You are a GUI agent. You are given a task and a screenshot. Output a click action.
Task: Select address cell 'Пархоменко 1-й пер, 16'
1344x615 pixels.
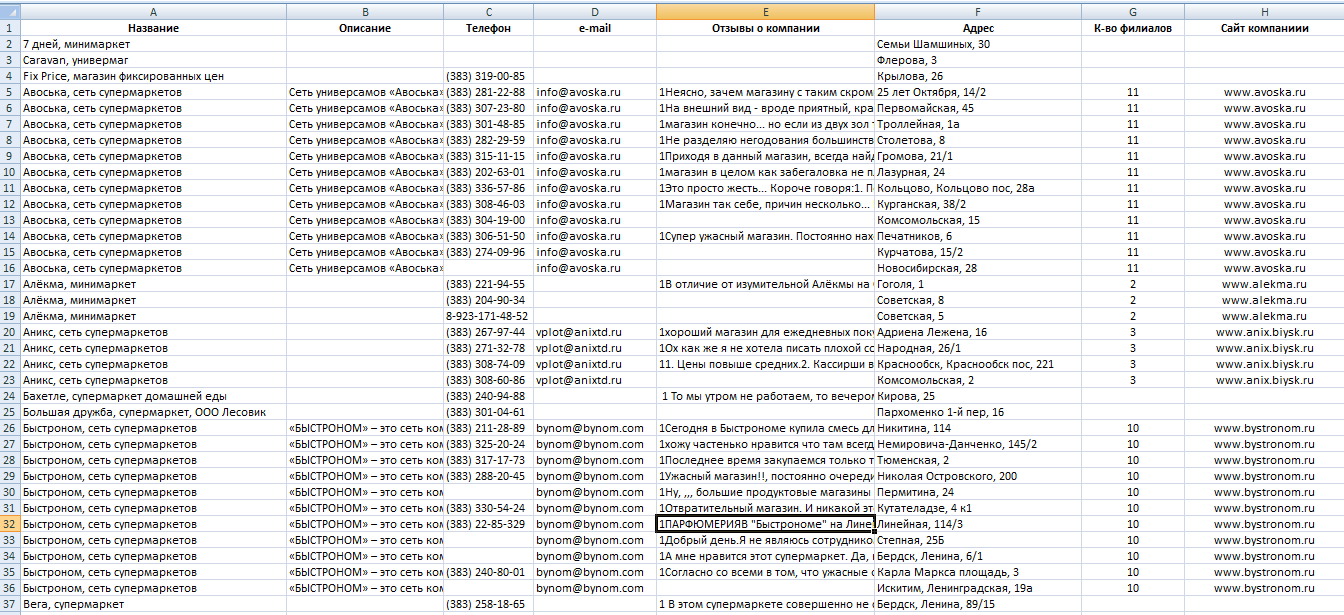977,412
